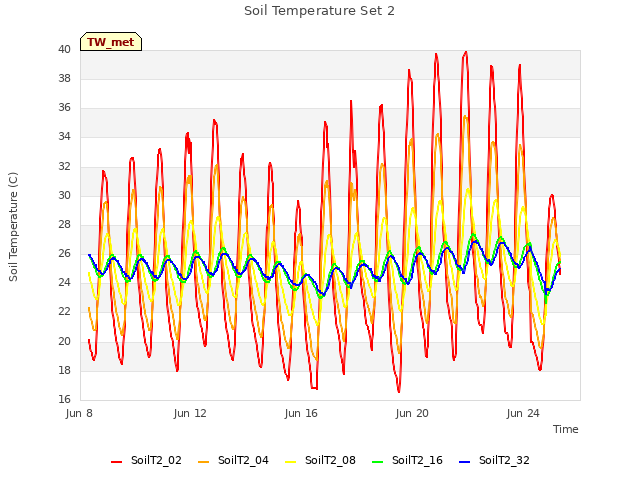Toggle the SoilT2_32 legend entry
The width and height of the screenshot is (640, 480).
(494, 460)
